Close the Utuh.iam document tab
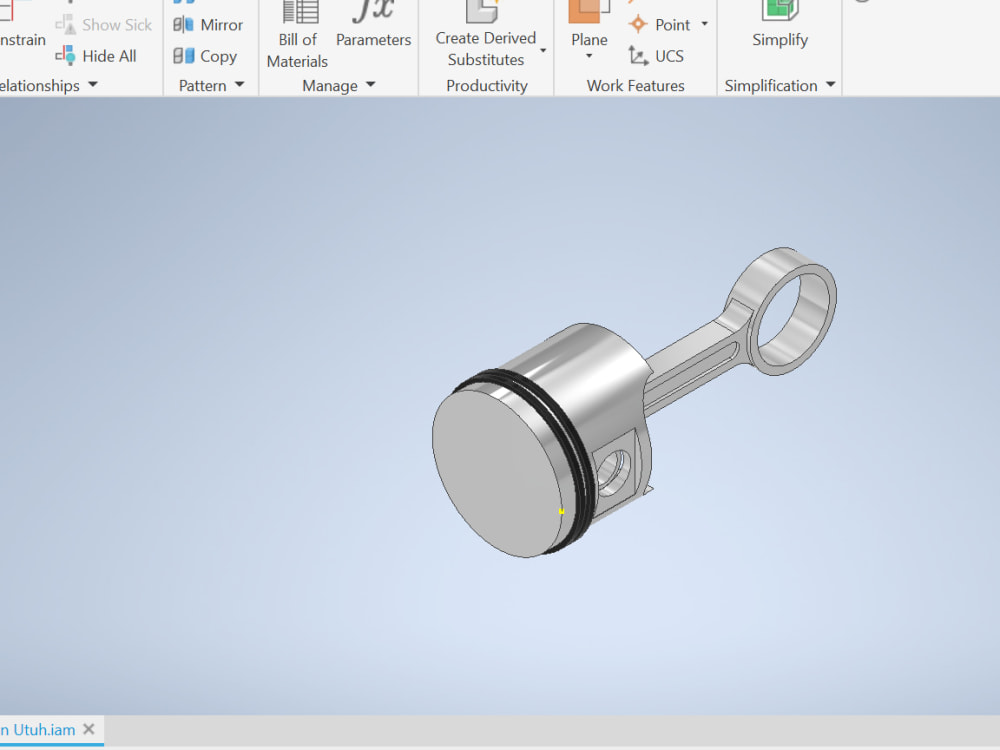1000x750 pixels. [x=88, y=730]
